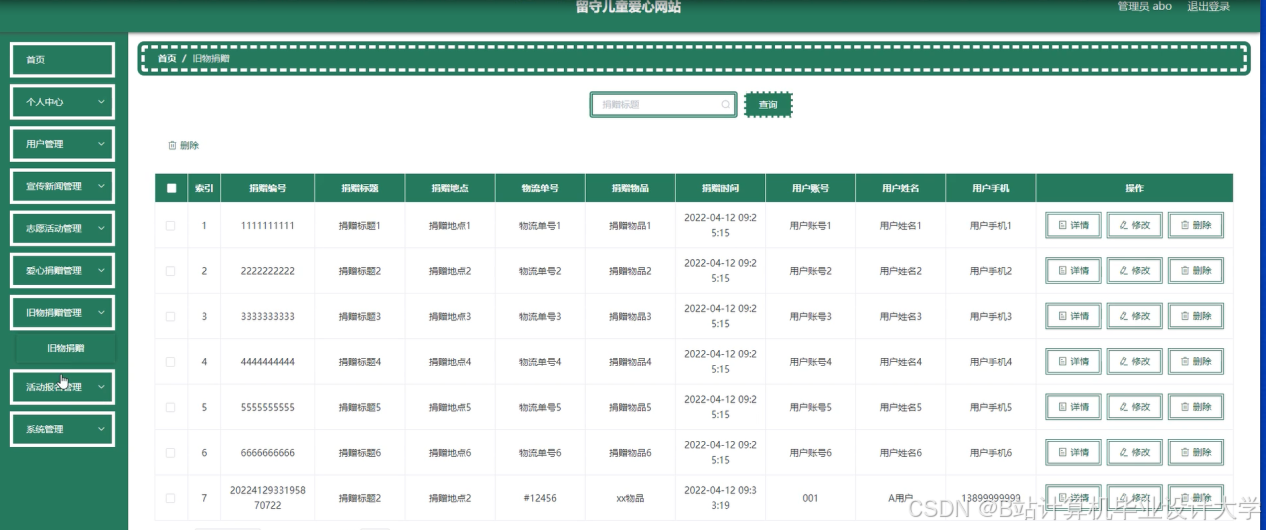Click the cell 202241293319587​0722

point(268,498)
